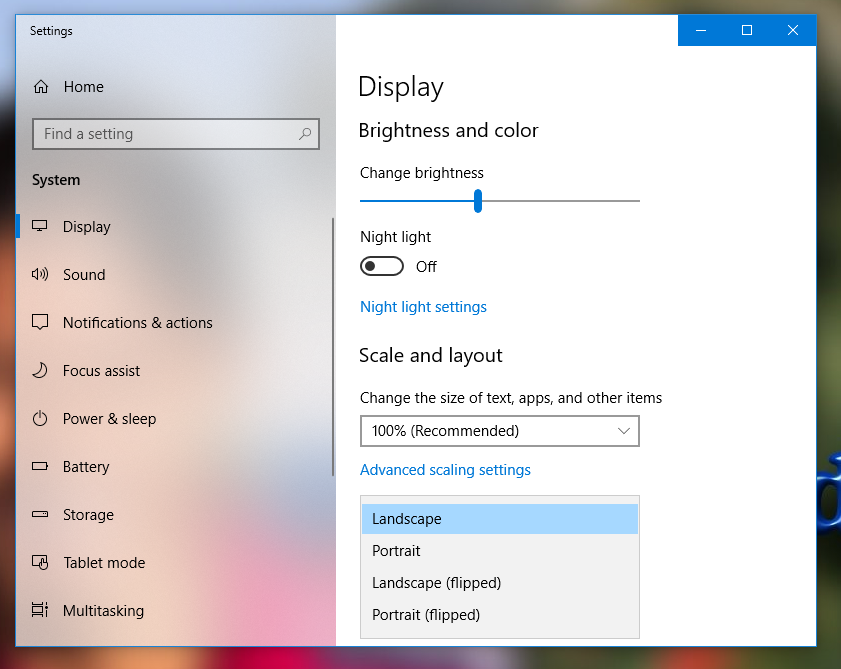The image size is (841, 669).
Task: Click the scaling dropdown chevron arrow
Action: [x=623, y=431]
